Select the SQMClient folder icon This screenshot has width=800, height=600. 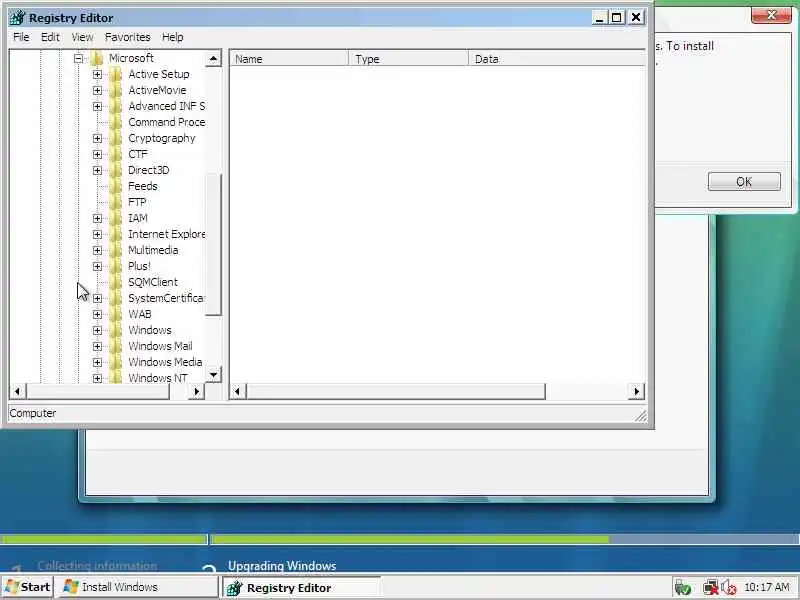pyautogui.click(x=116, y=282)
